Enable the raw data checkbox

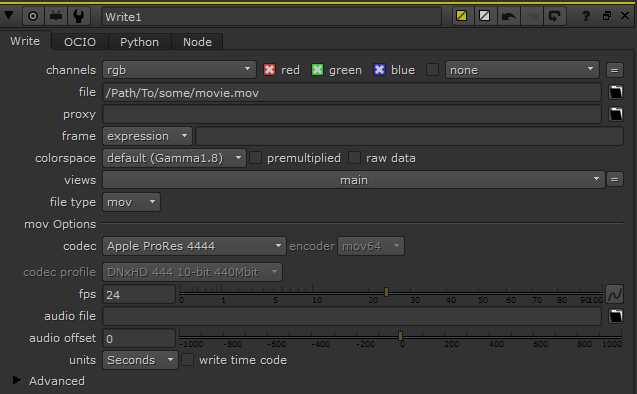coord(354,158)
